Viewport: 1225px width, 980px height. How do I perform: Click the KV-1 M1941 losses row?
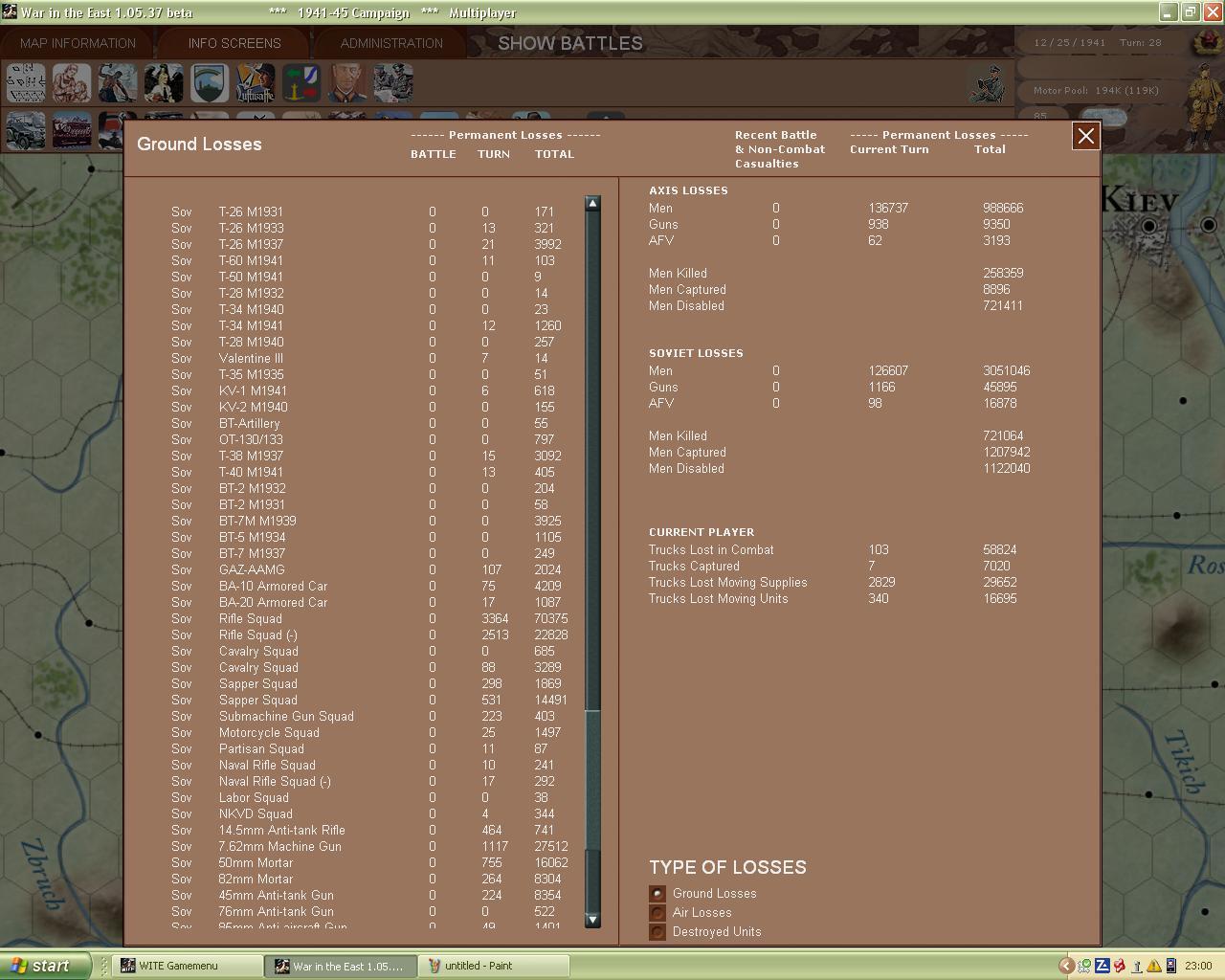click(369, 391)
